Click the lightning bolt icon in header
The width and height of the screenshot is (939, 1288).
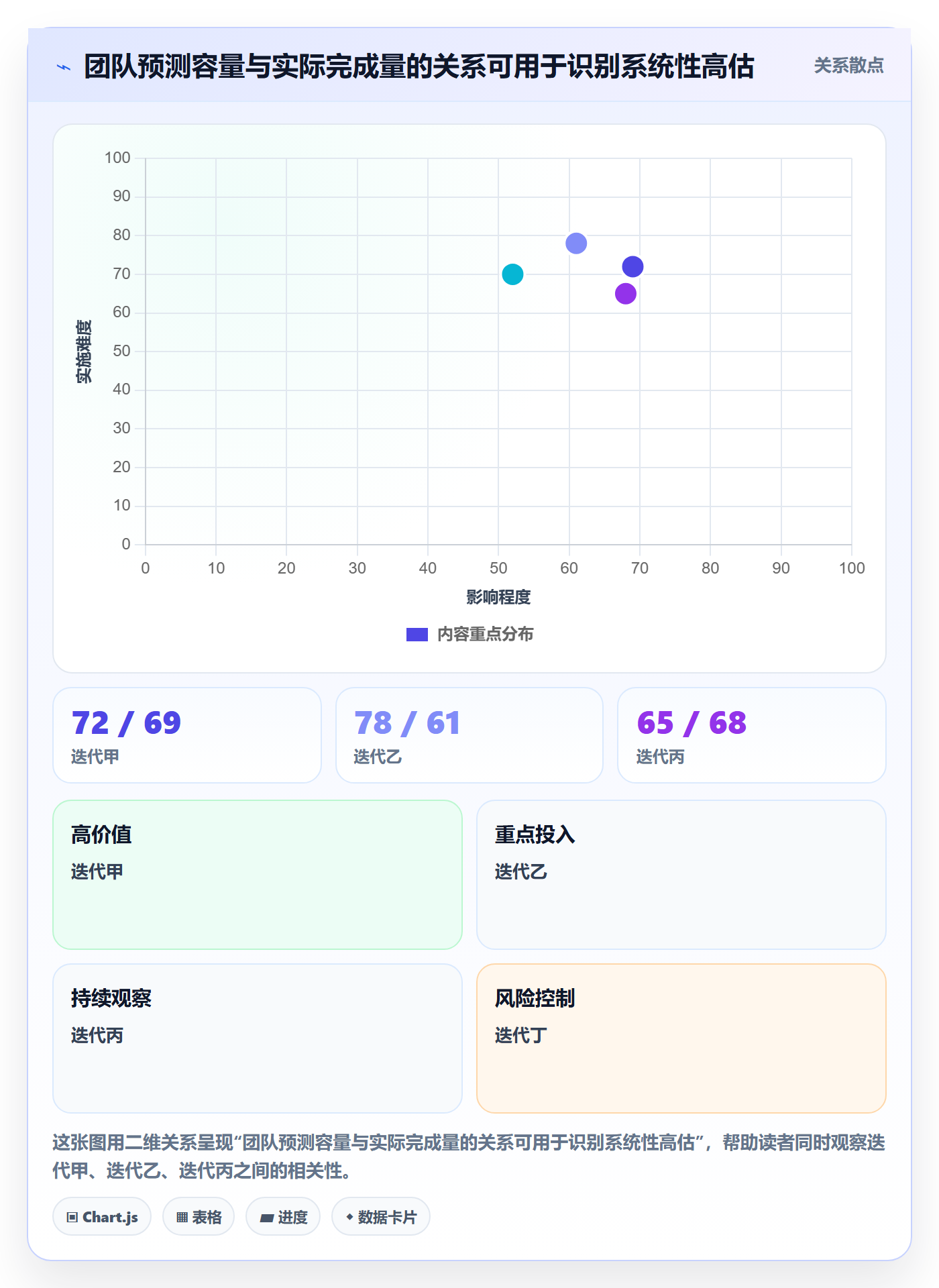pos(64,67)
